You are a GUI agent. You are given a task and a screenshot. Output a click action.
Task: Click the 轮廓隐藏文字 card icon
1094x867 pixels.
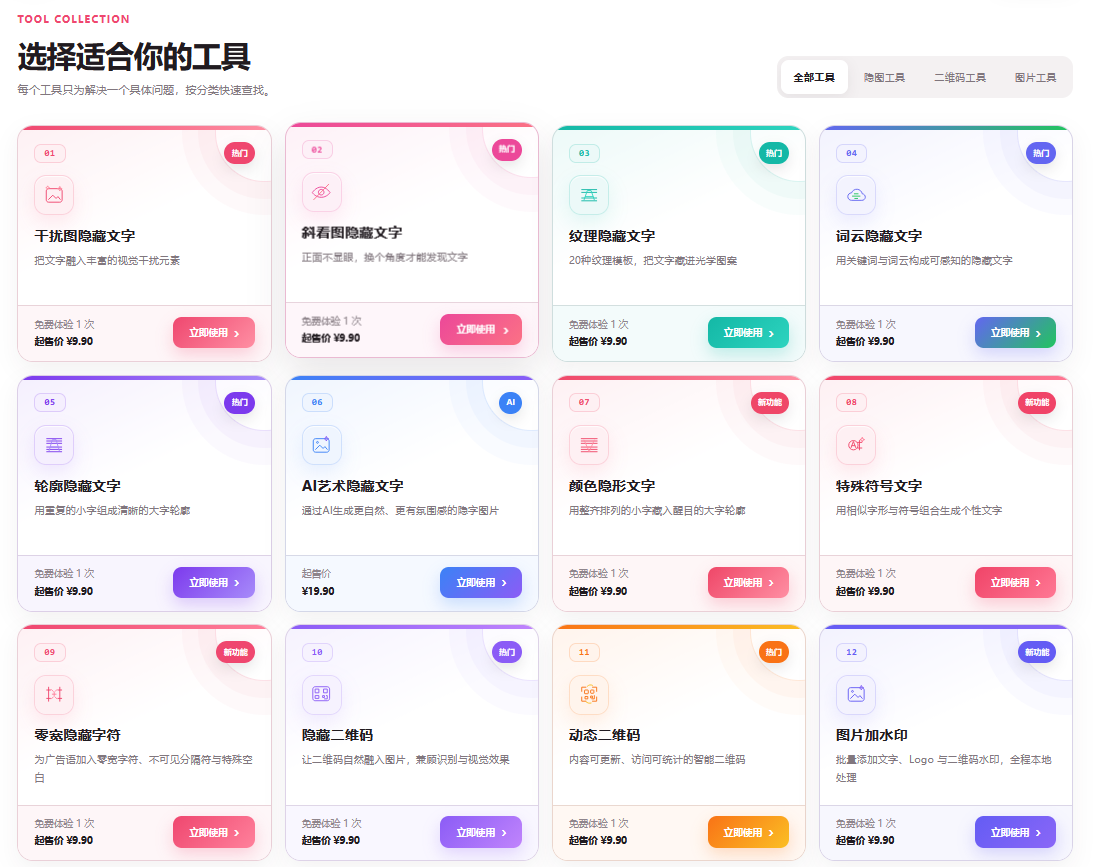click(x=54, y=445)
